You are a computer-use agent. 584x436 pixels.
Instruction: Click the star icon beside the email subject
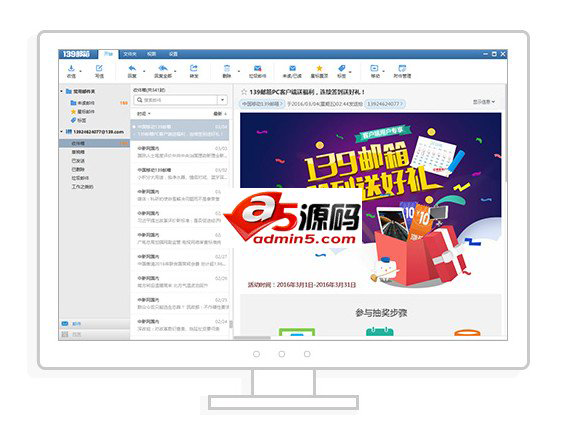pyautogui.click(x=244, y=92)
